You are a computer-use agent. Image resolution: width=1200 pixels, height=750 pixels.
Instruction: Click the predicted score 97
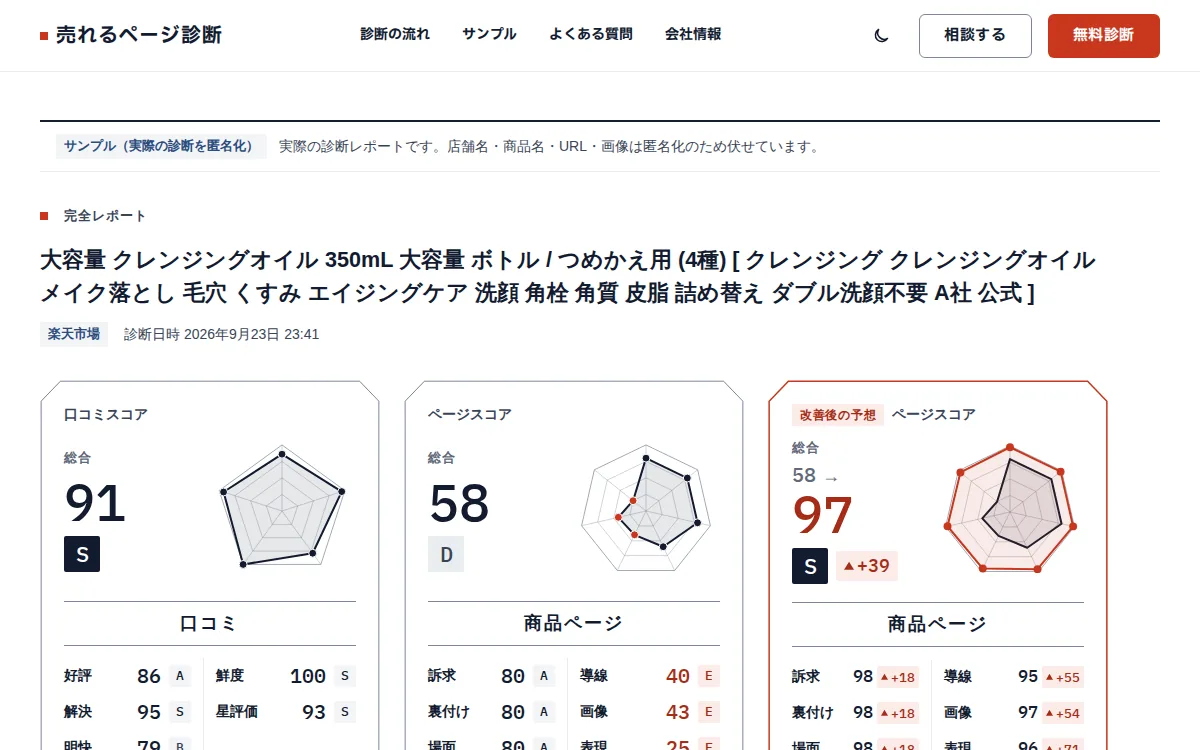click(823, 515)
